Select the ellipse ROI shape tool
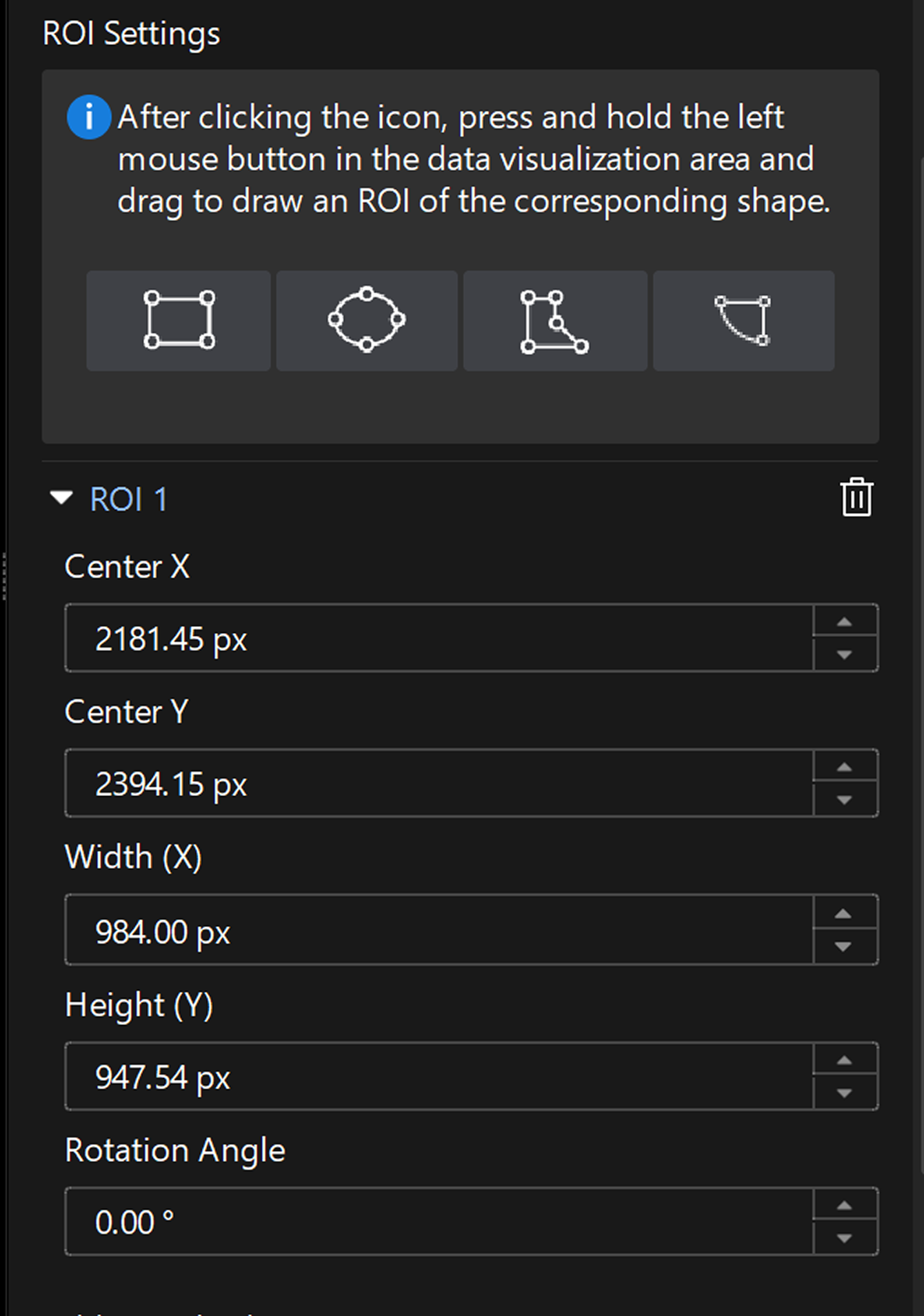Screen dimensions: 924x1316 pyautogui.click(x=367, y=321)
